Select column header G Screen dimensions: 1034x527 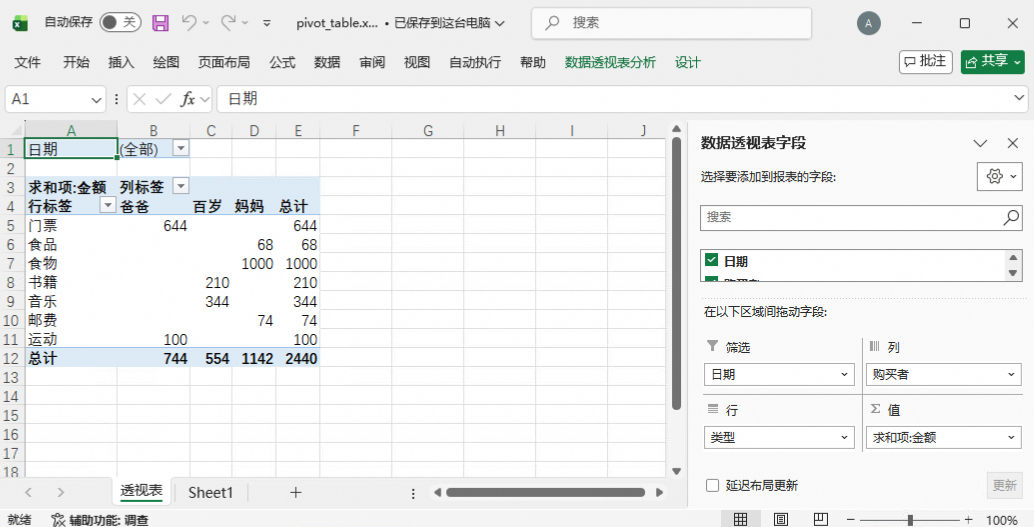point(428,130)
